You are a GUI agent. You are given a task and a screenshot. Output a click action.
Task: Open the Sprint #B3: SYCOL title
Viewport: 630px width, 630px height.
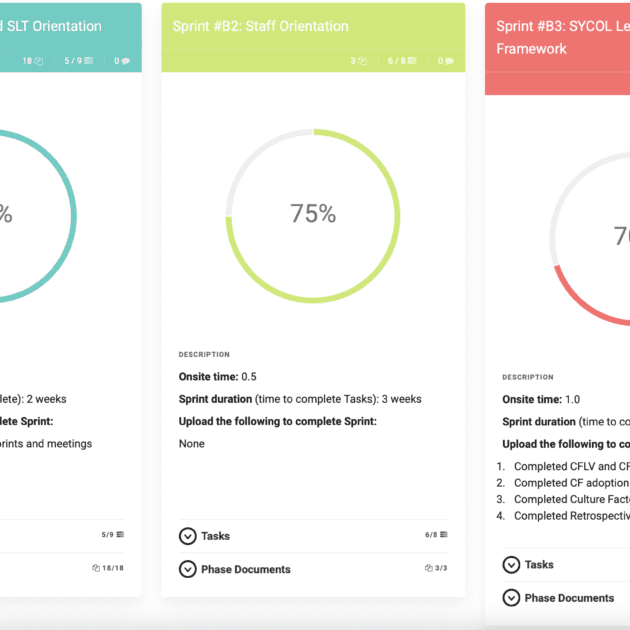tap(563, 37)
